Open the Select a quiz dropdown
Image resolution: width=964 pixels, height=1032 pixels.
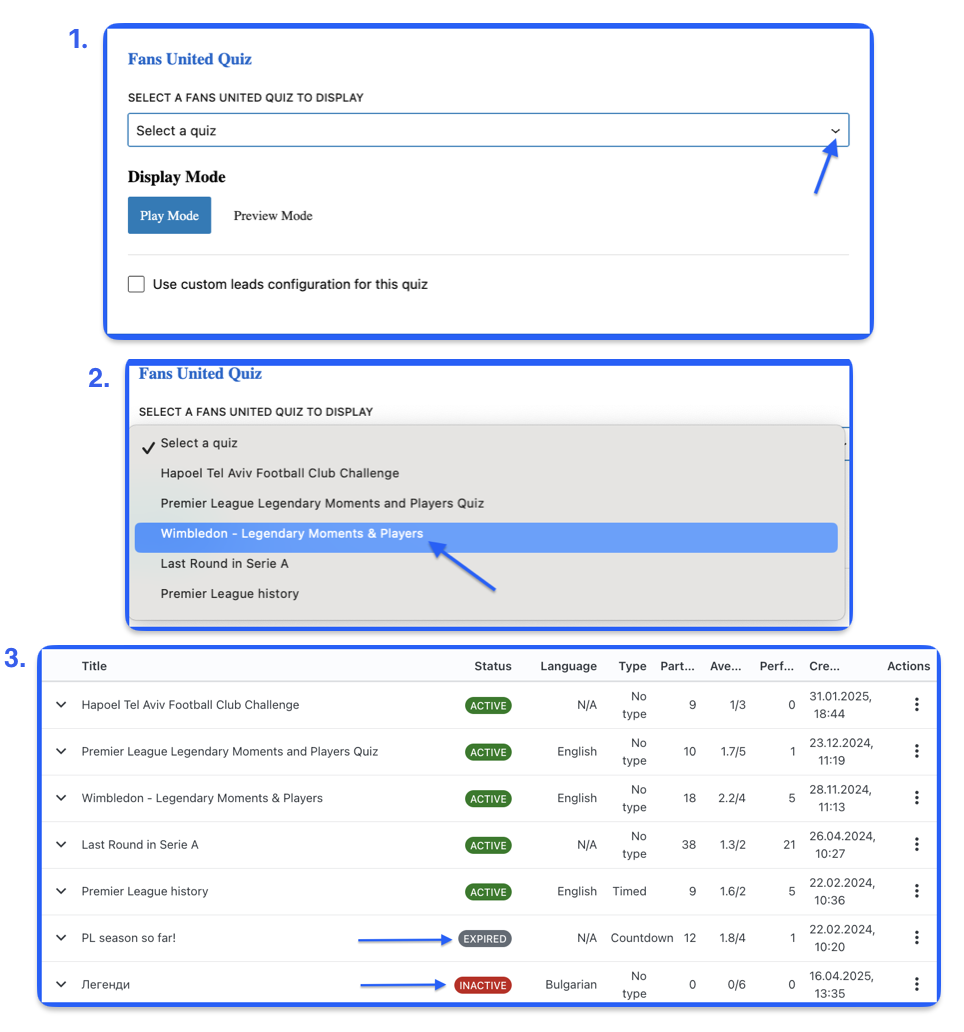(488, 130)
